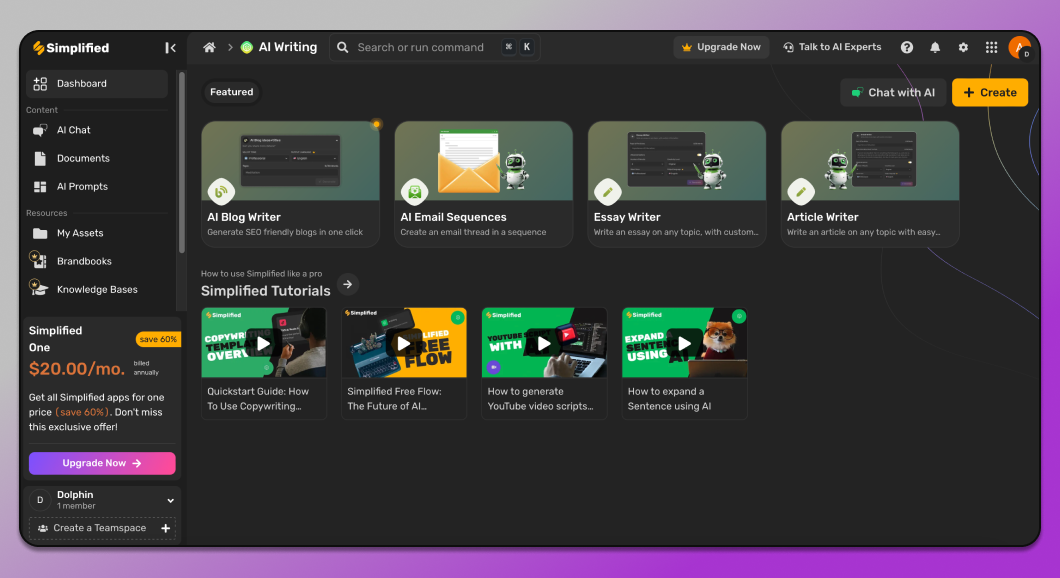Open the AI Writing breadcrumb selector
1060x578 pixels.
point(278,47)
